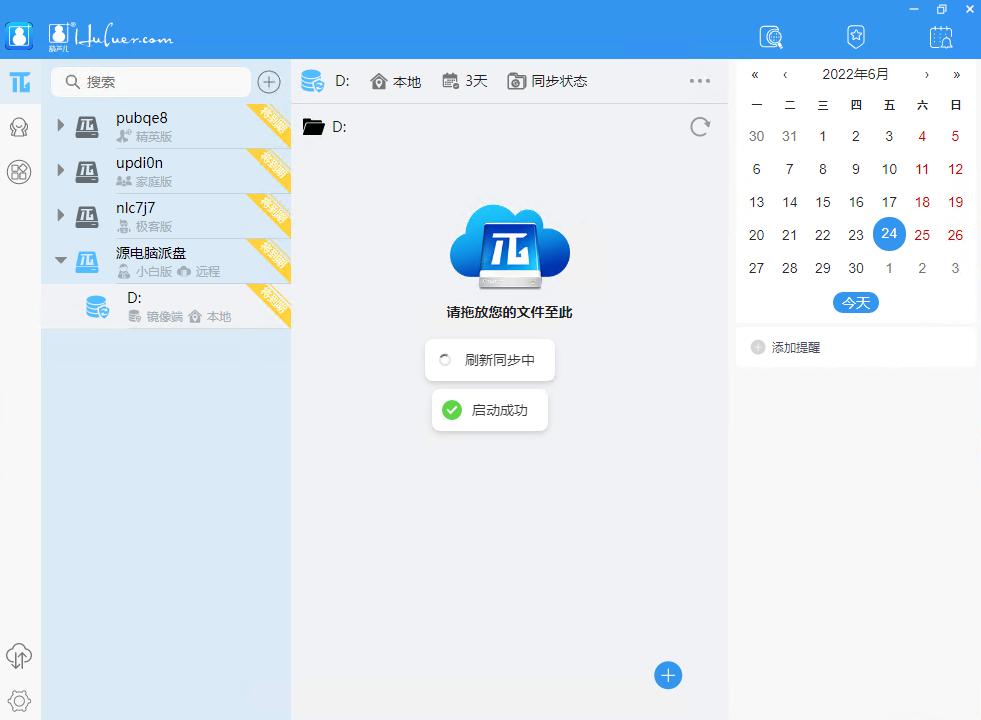Select the drive/disk panel icon in left sidebar
The height and width of the screenshot is (720, 981).
coord(20,82)
